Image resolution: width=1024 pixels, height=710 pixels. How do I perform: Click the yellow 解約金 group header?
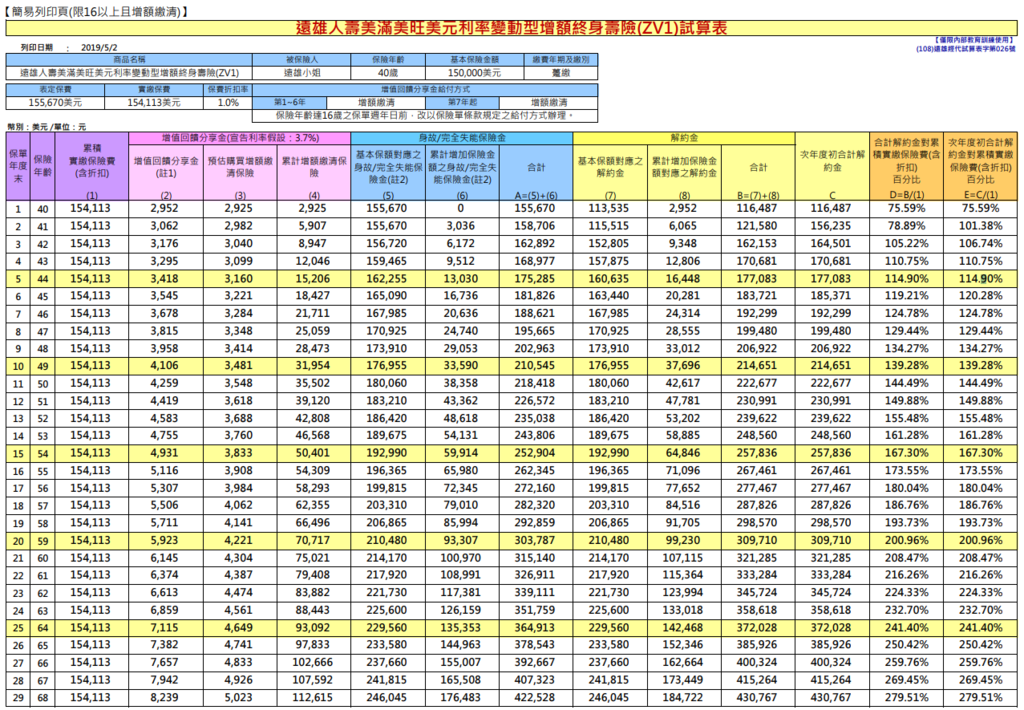tap(684, 138)
